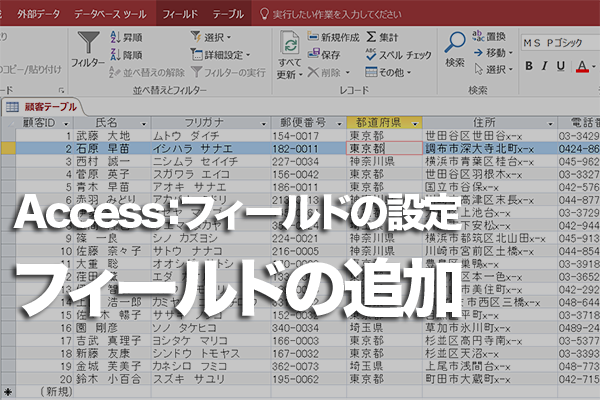600x400 pixels.
Task: Click the cell イシハラ サナエ
Action: [211, 149]
